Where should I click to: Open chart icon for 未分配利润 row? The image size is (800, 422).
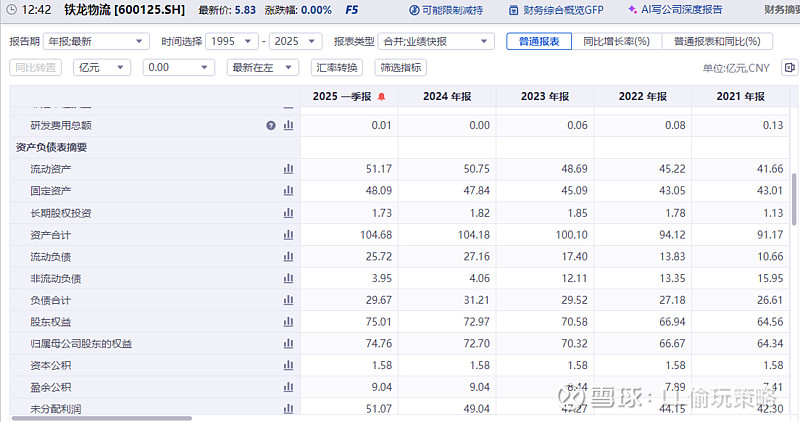288,409
